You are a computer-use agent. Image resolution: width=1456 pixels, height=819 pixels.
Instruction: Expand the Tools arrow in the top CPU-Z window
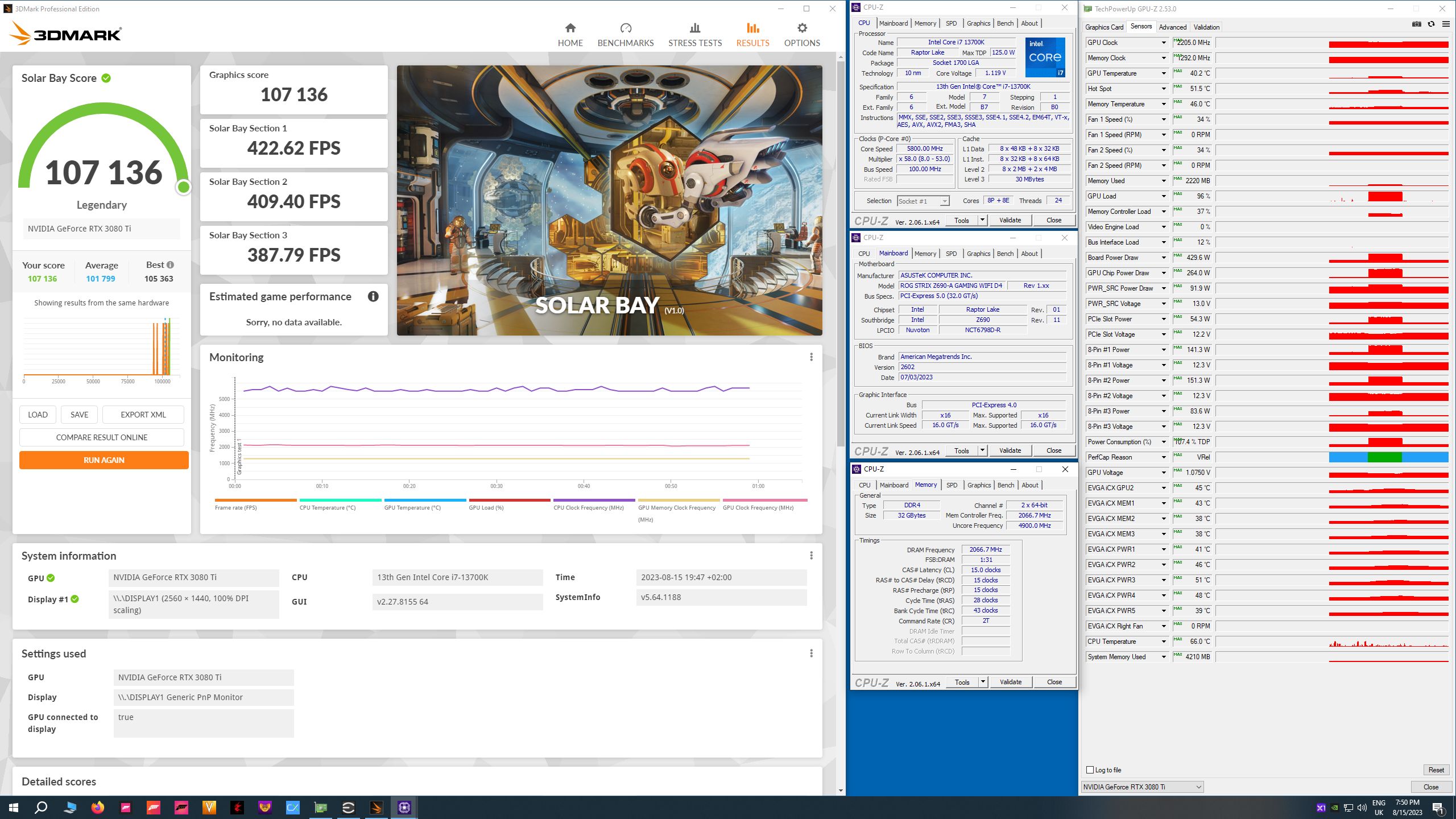coord(982,220)
